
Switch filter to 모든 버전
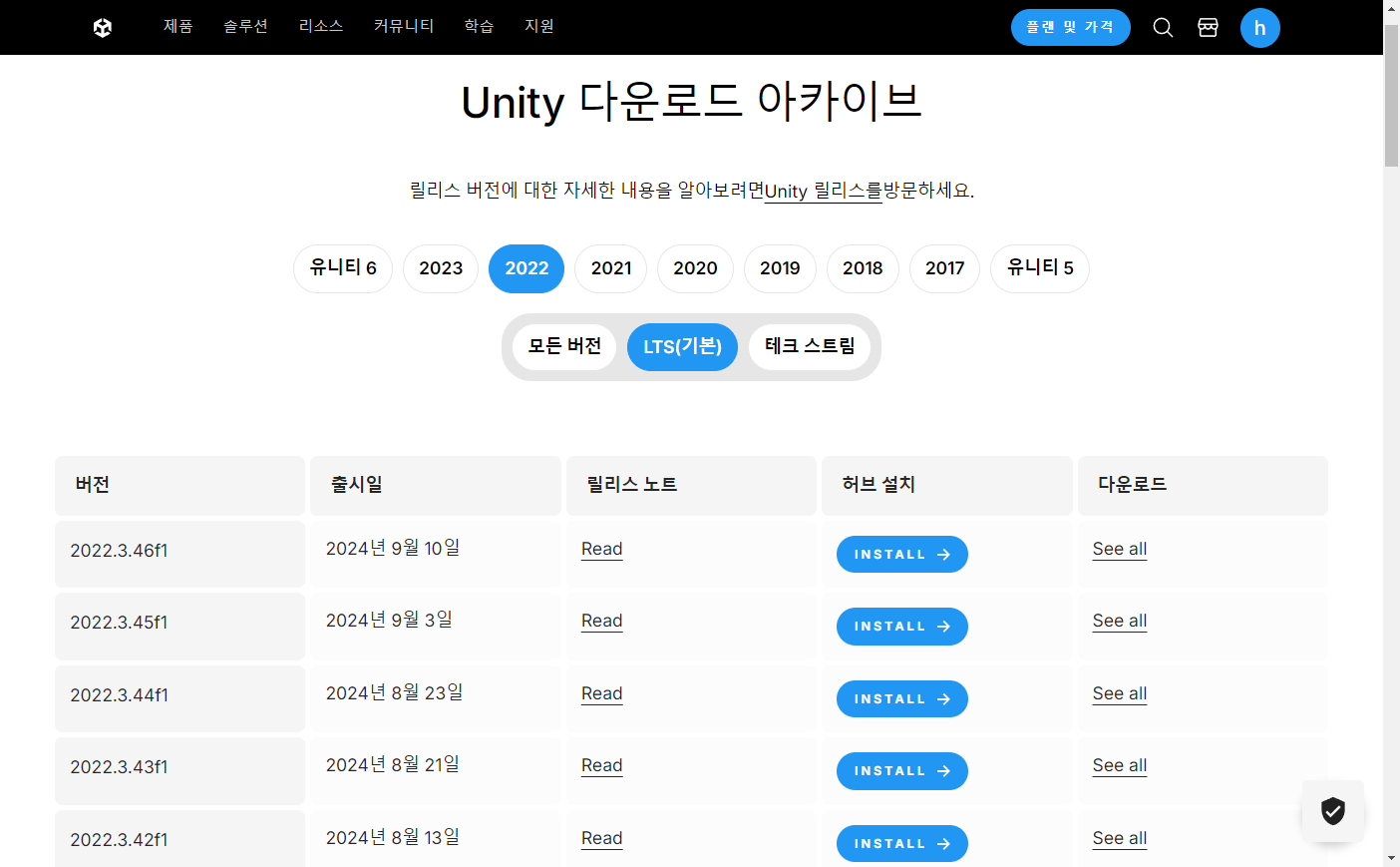click(564, 347)
